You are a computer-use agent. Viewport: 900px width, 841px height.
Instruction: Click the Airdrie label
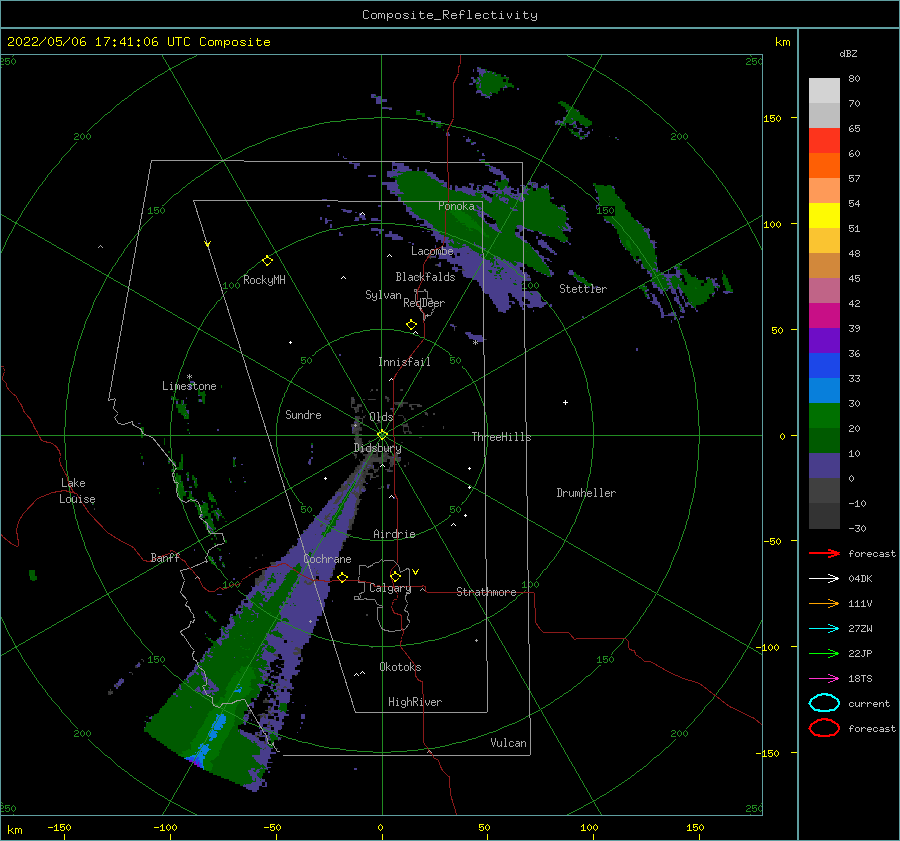pyautogui.click(x=394, y=534)
